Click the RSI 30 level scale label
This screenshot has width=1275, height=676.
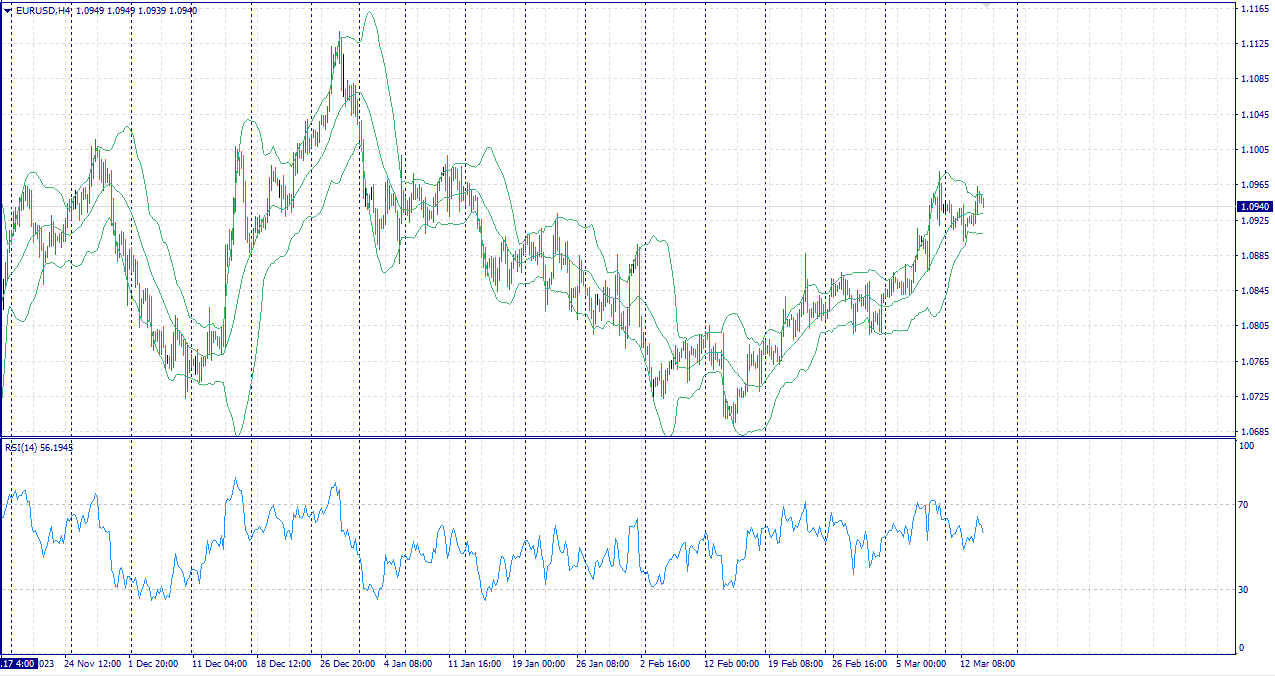pyautogui.click(x=1244, y=589)
